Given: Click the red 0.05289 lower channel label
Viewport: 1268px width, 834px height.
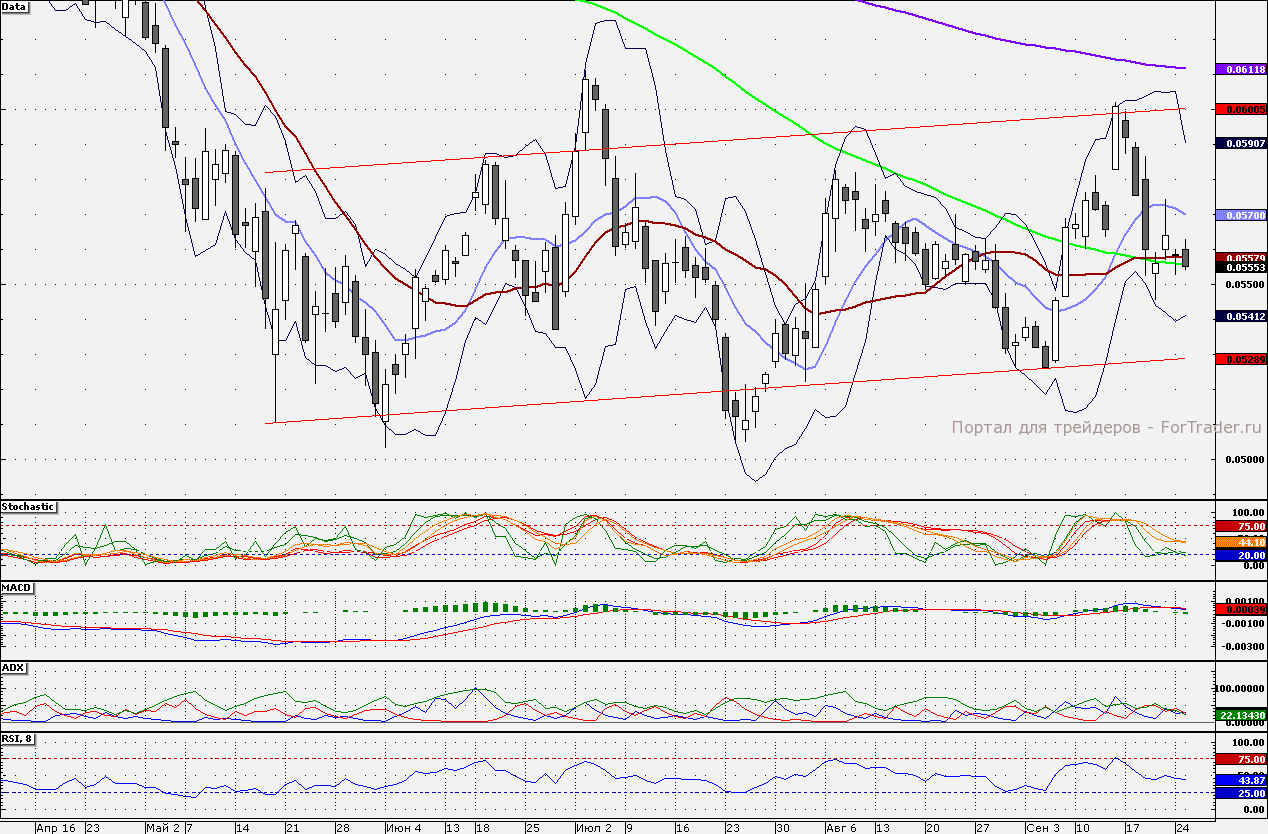Looking at the screenshot, I should pos(1240,358).
